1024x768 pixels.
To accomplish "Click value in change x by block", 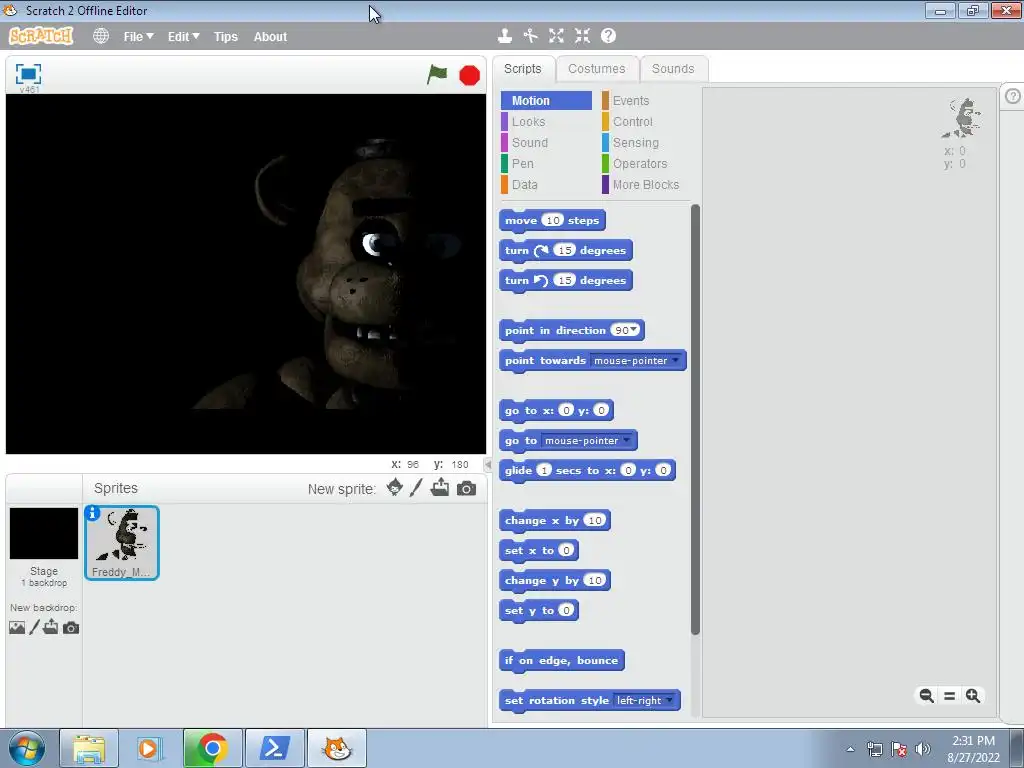I will (x=594, y=520).
